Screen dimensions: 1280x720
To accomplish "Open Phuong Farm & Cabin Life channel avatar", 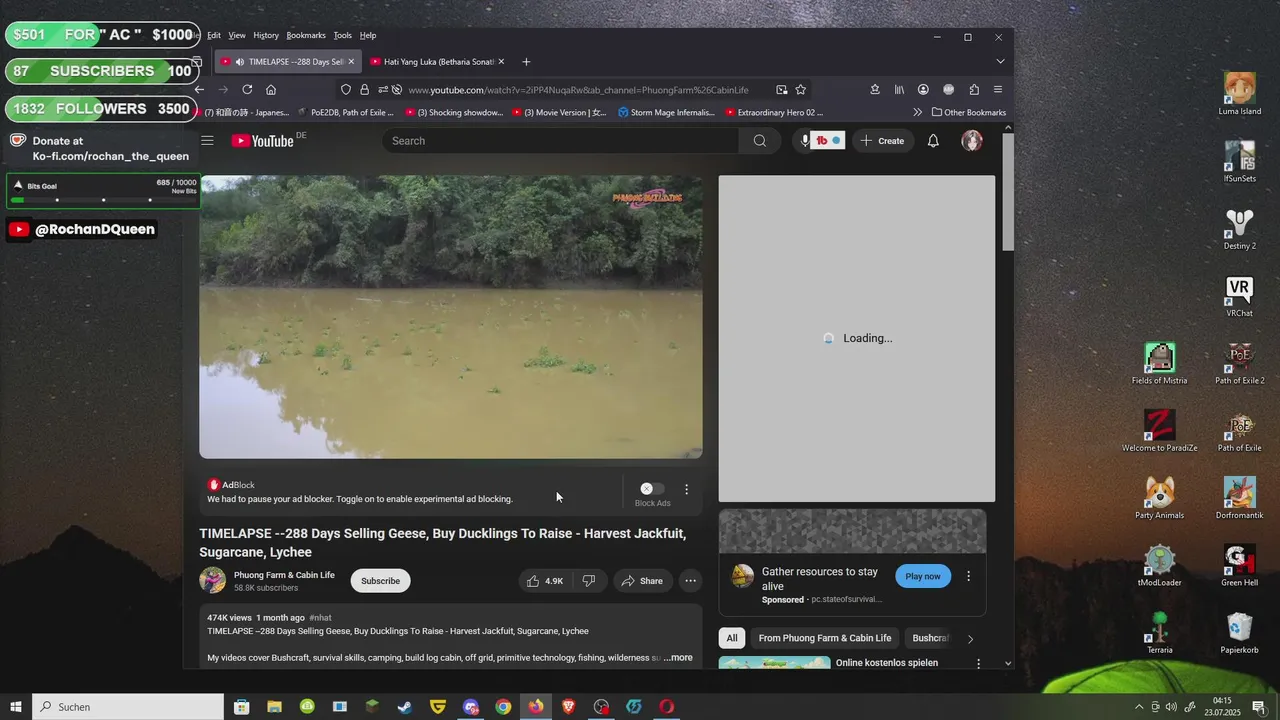I will pos(212,581).
